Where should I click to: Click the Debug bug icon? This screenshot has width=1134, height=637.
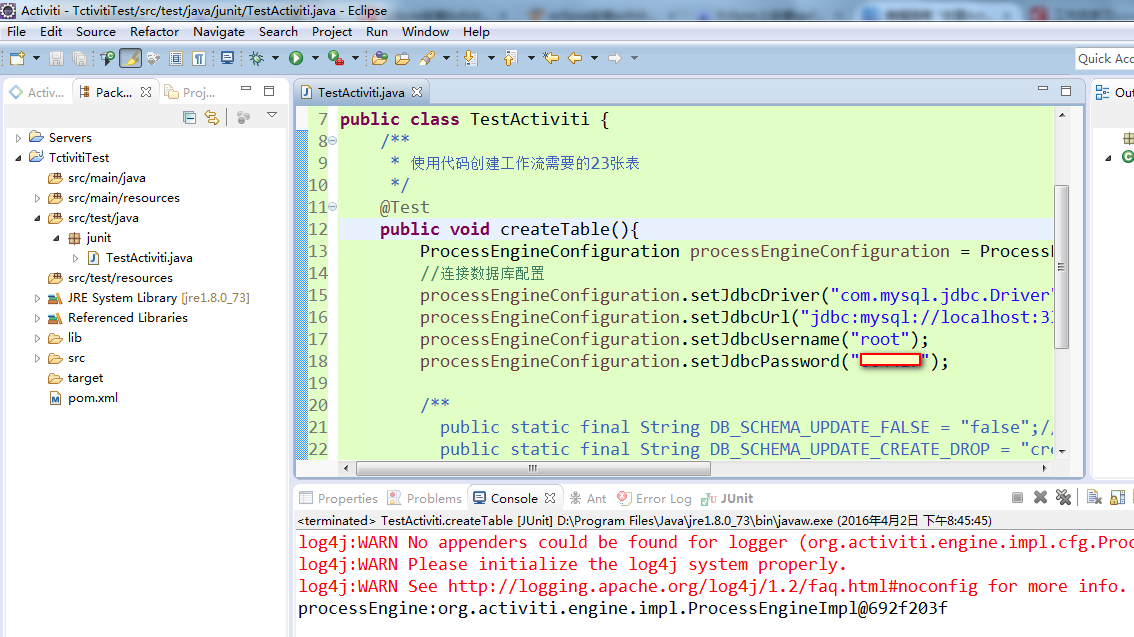pyautogui.click(x=257, y=58)
